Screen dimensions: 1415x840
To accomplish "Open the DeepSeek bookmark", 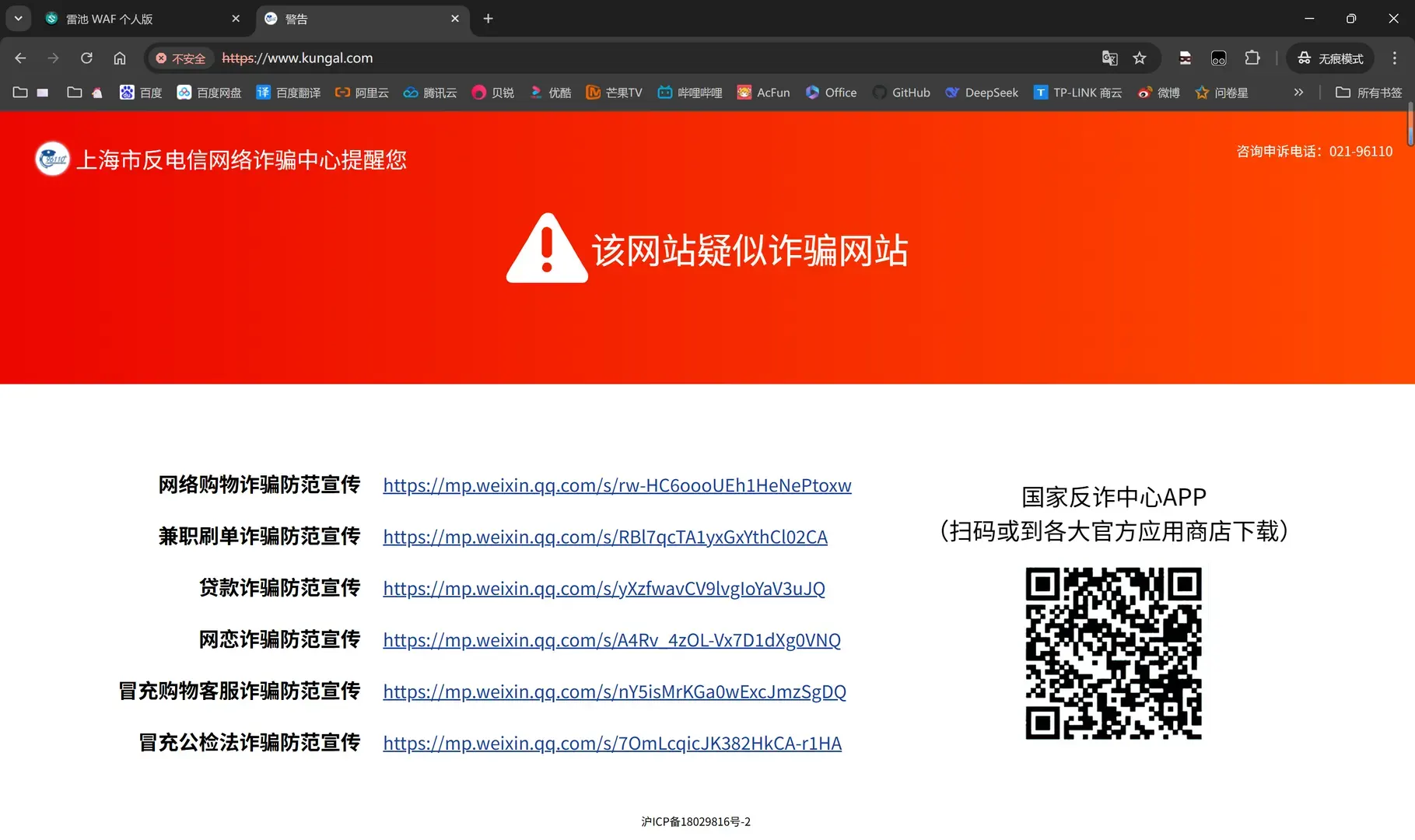I will 982,93.
